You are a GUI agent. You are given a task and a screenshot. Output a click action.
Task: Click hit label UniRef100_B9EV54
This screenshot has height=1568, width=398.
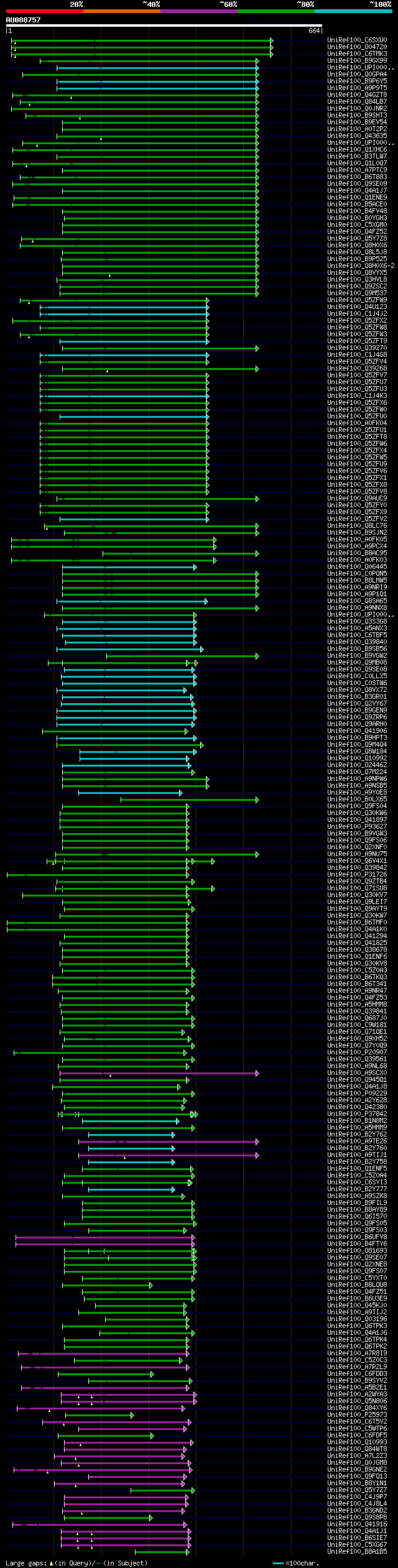pos(357,122)
